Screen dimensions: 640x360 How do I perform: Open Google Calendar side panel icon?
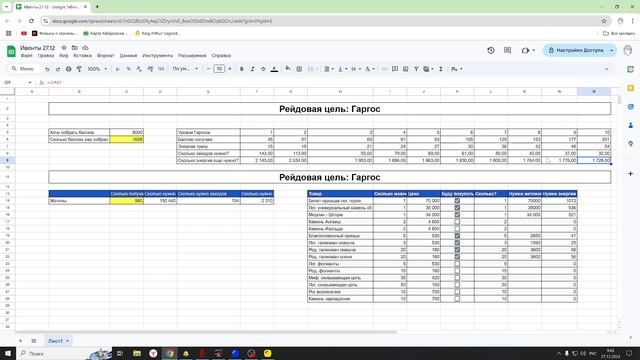point(631,69)
